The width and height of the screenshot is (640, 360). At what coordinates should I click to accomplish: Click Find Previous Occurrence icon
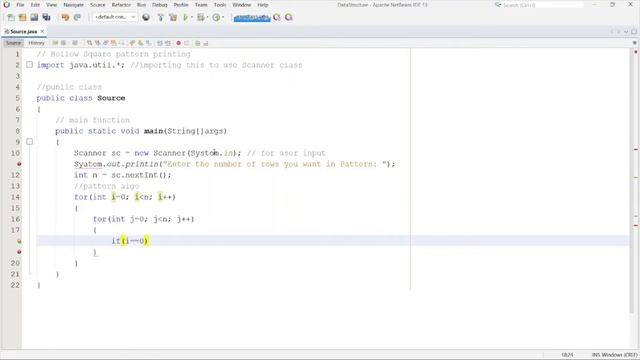point(98,43)
